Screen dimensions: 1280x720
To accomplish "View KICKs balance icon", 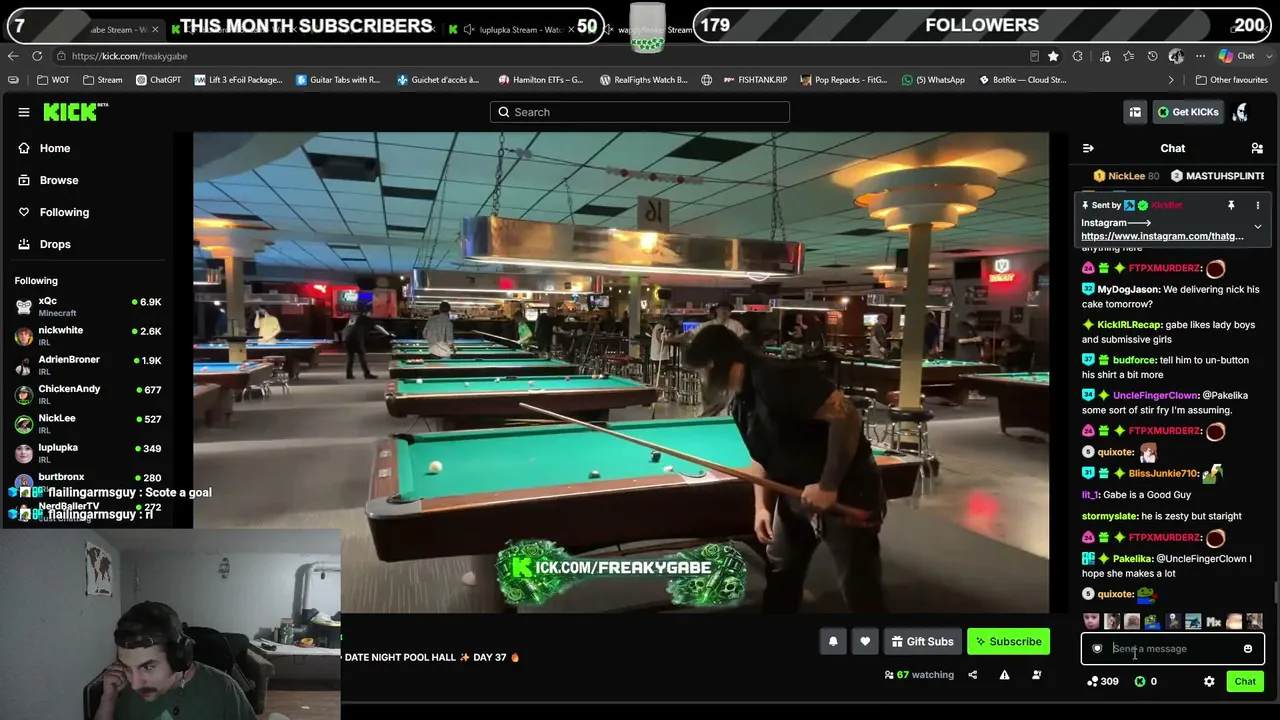I will point(1140,681).
